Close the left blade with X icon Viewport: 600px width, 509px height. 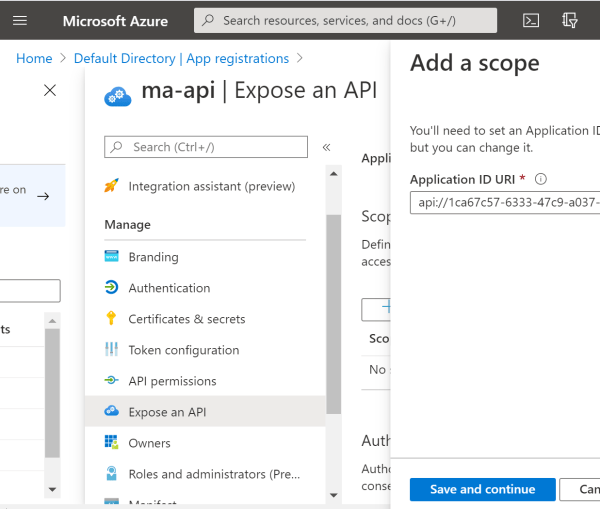(50, 90)
